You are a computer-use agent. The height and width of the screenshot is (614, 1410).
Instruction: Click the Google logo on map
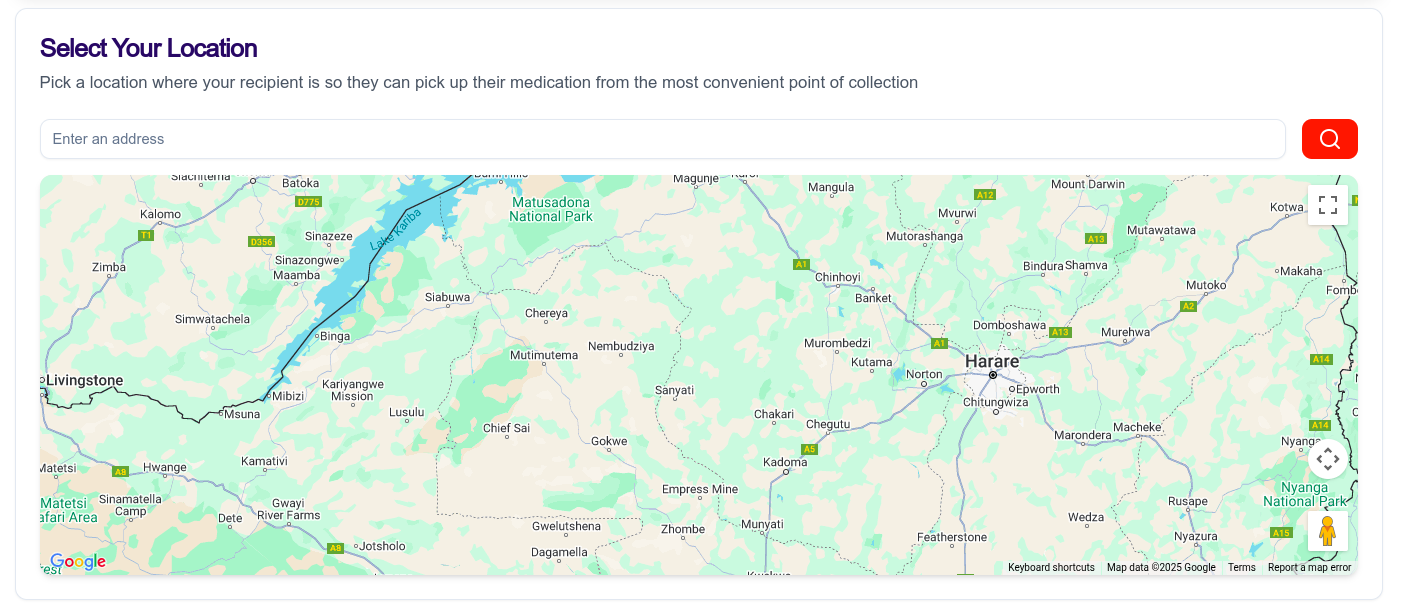(x=78, y=562)
